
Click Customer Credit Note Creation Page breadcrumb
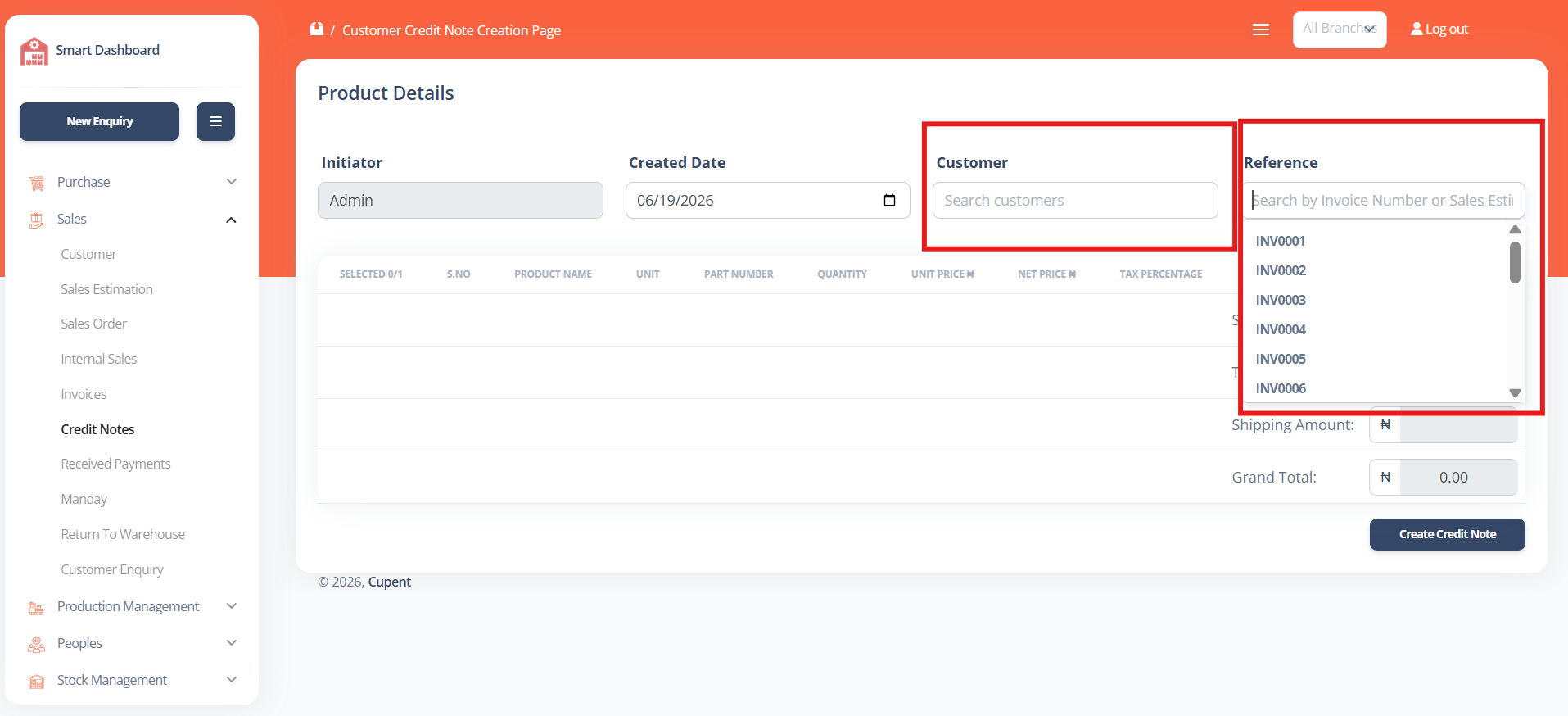pyautogui.click(x=451, y=30)
